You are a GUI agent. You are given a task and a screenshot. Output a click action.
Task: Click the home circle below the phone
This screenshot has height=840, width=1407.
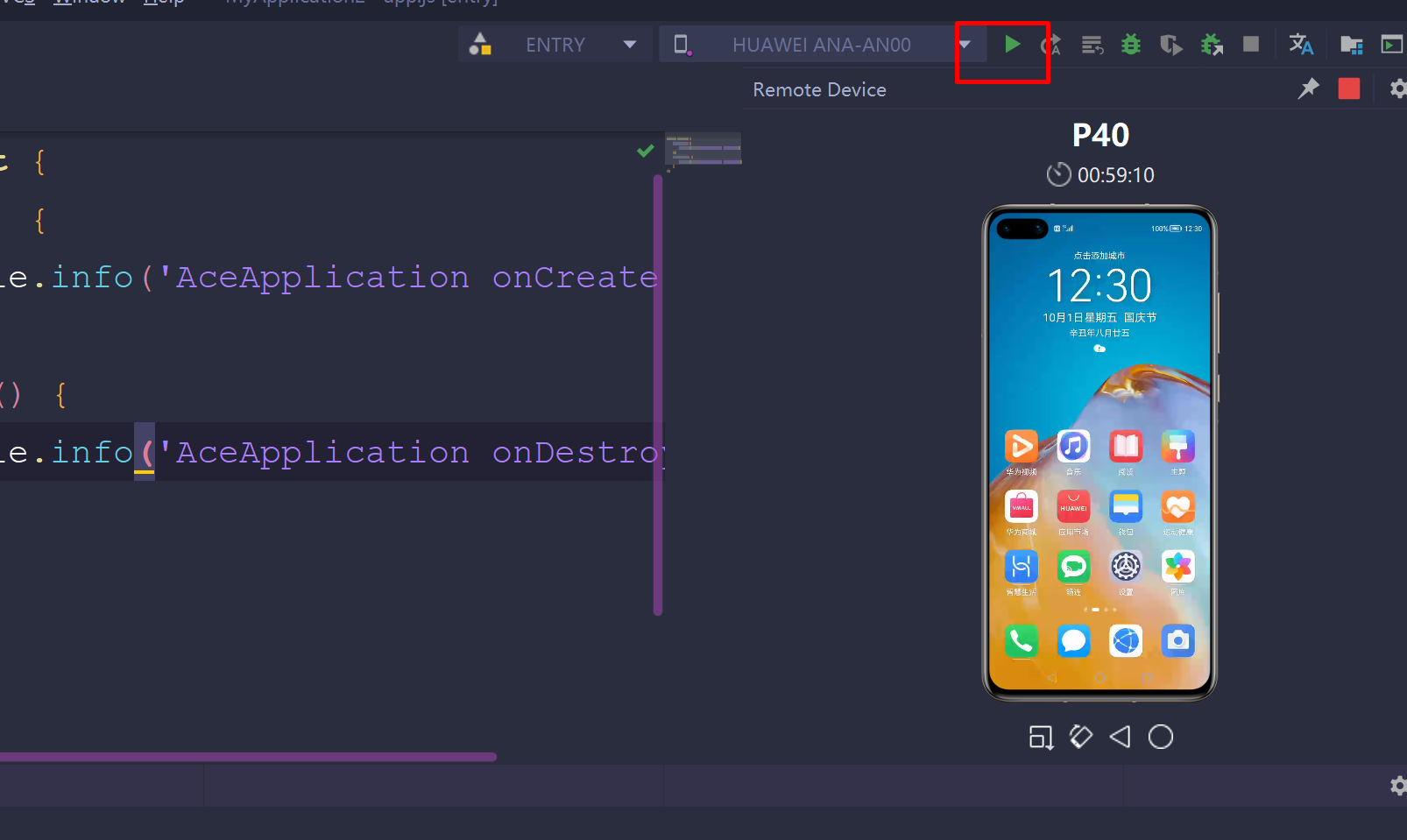coord(1161,737)
